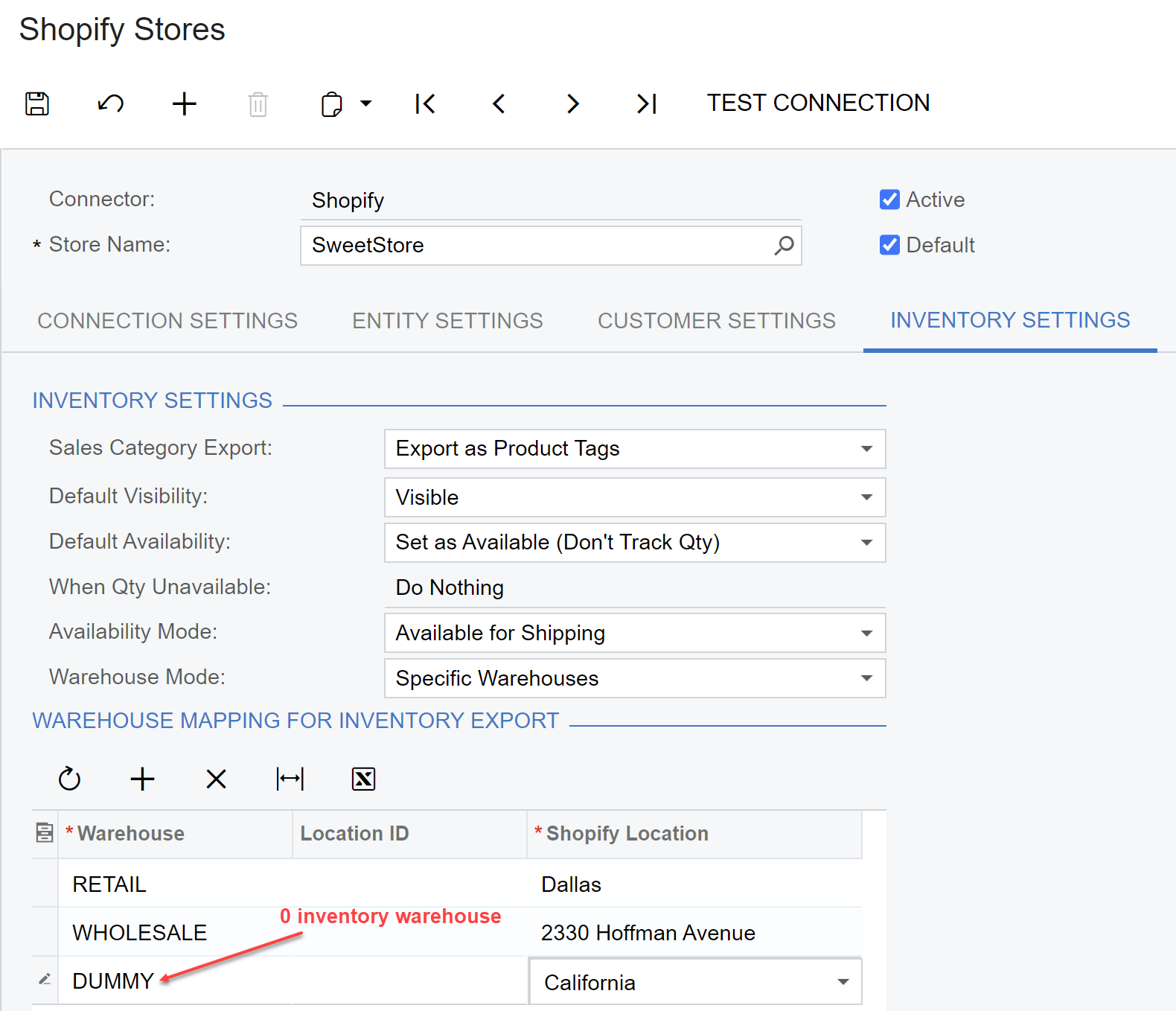Click the Undo arrow icon

tap(111, 103)
